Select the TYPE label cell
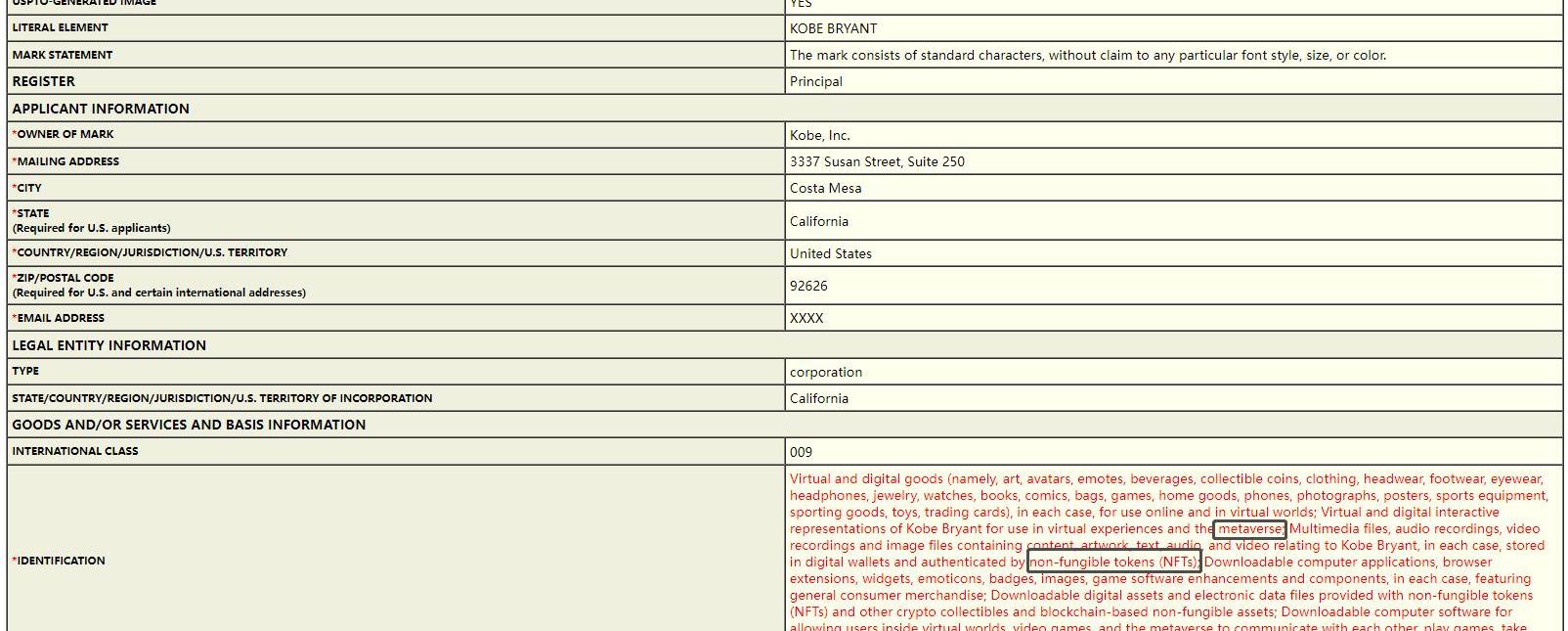 (x=396, y=371)
